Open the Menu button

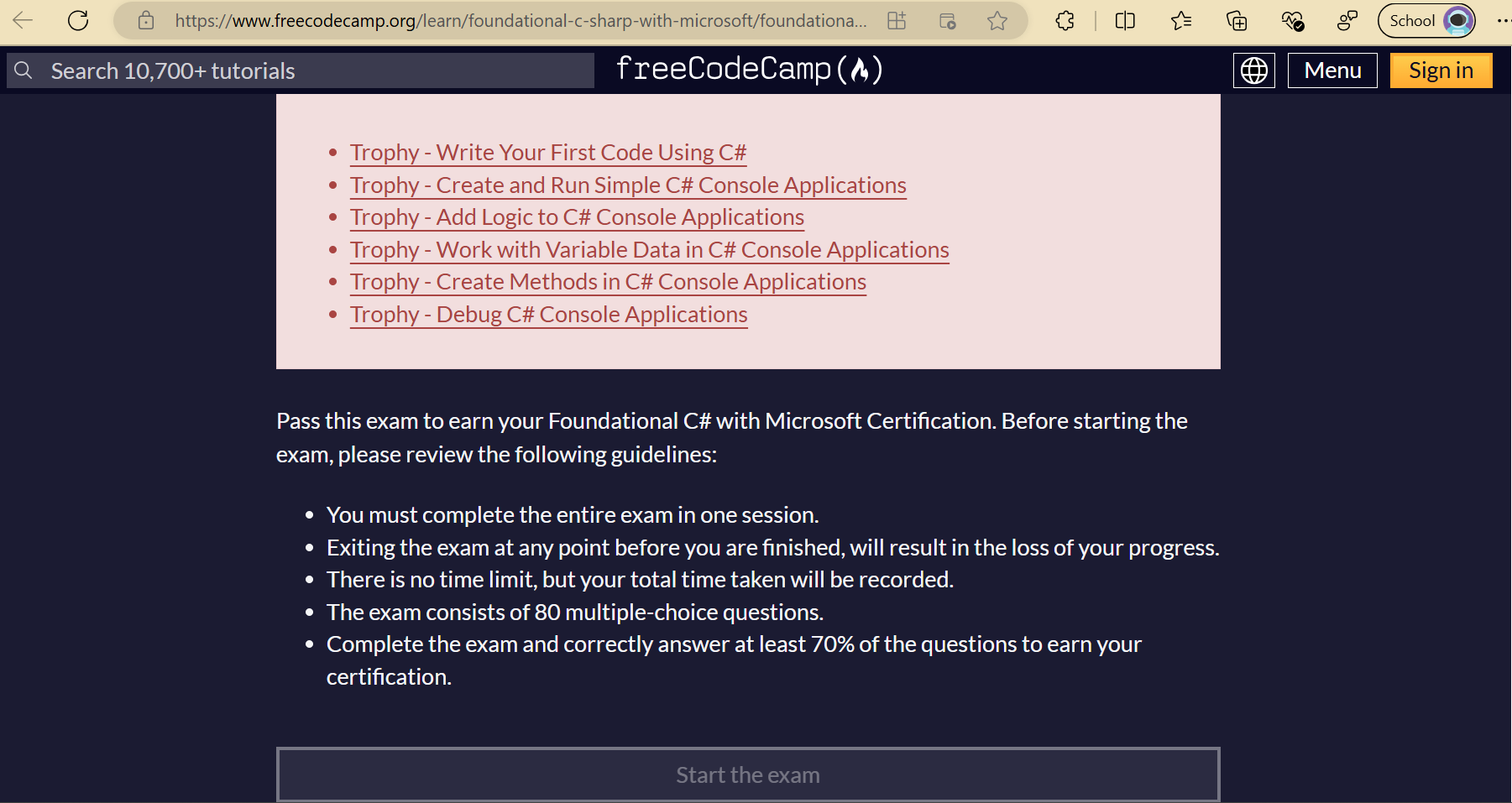(1332, 70)
